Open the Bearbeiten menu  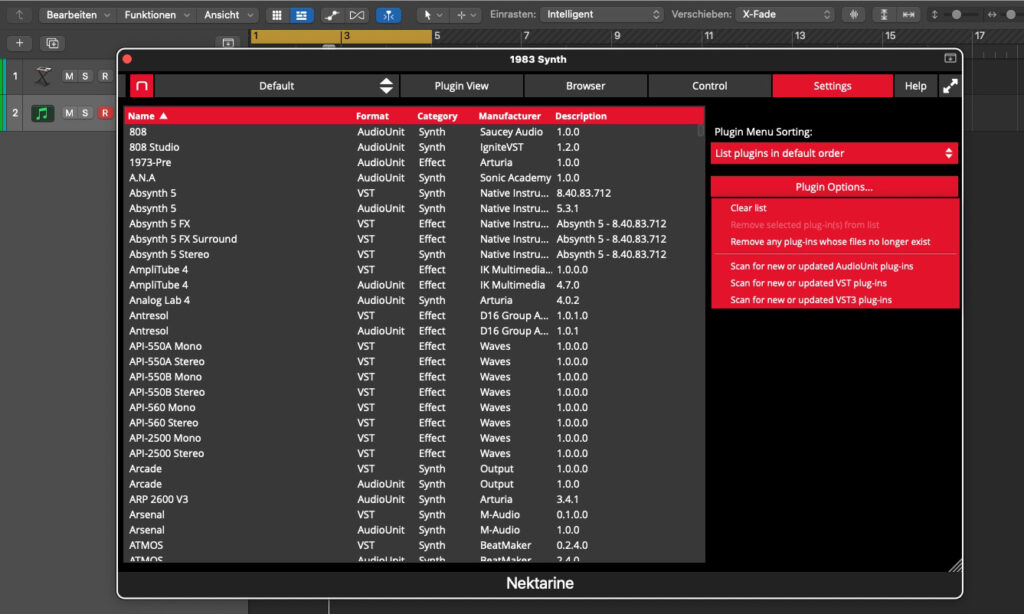tap(78, 14)
